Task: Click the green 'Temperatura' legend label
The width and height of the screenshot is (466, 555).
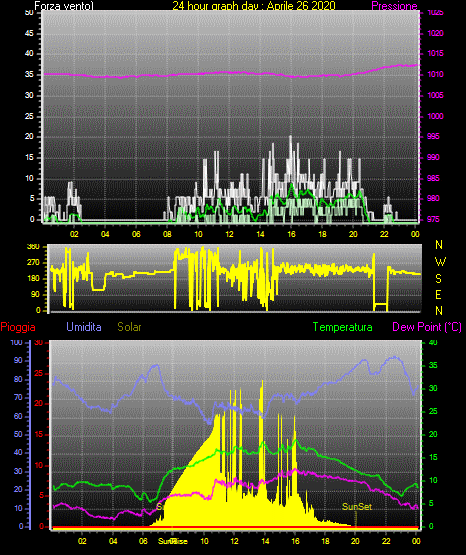Action: 343,327
